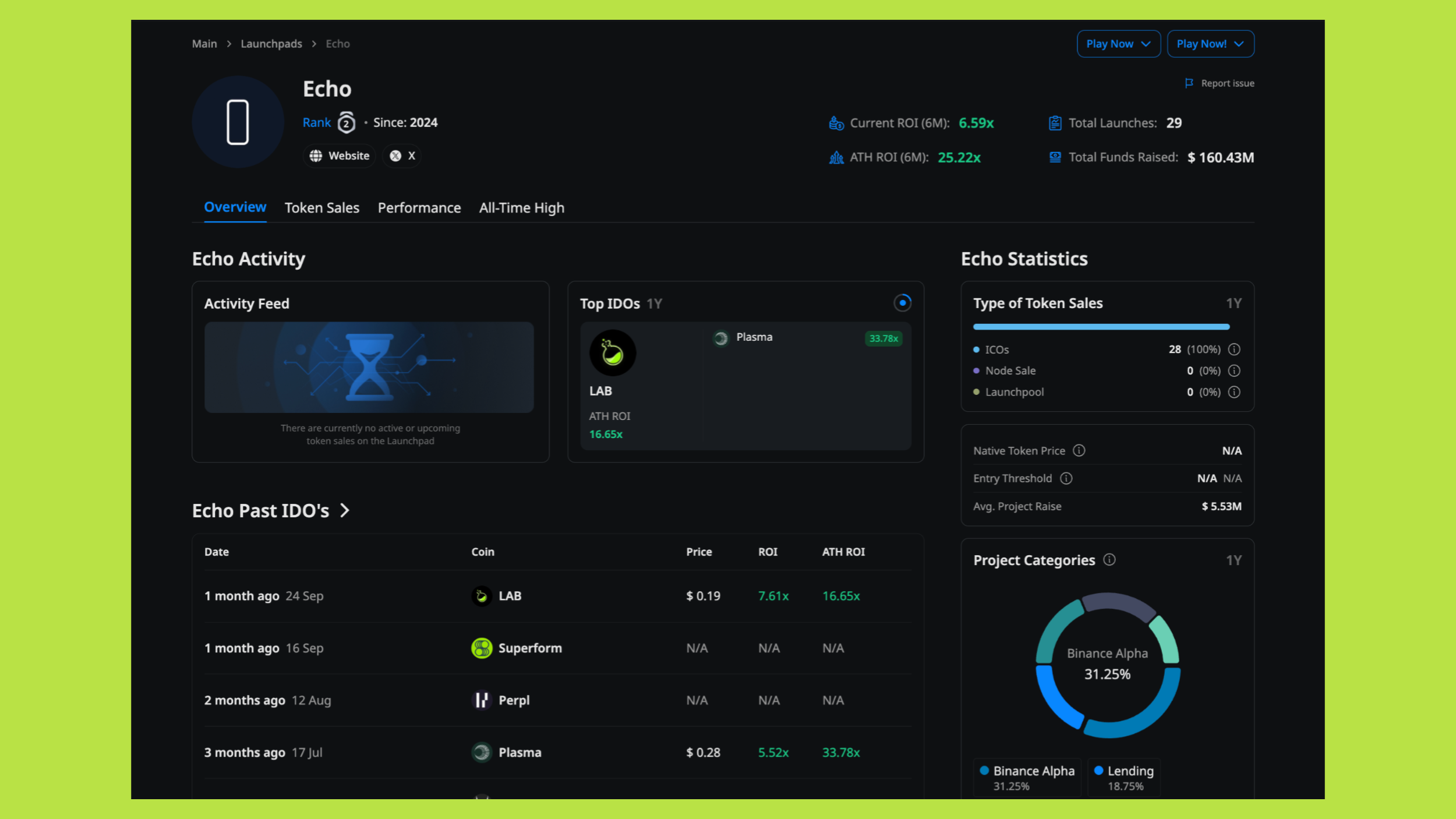Toggle the radio indicator in Top IDOs card
Viewport: 1456px width, 819px height.
(902, 303)
